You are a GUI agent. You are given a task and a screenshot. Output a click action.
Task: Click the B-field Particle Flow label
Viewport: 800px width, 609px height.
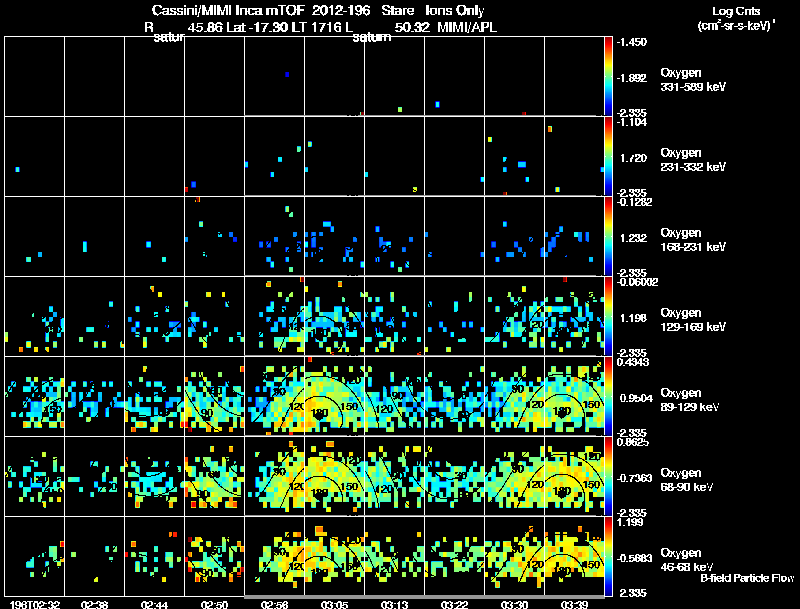pos(747,578)
